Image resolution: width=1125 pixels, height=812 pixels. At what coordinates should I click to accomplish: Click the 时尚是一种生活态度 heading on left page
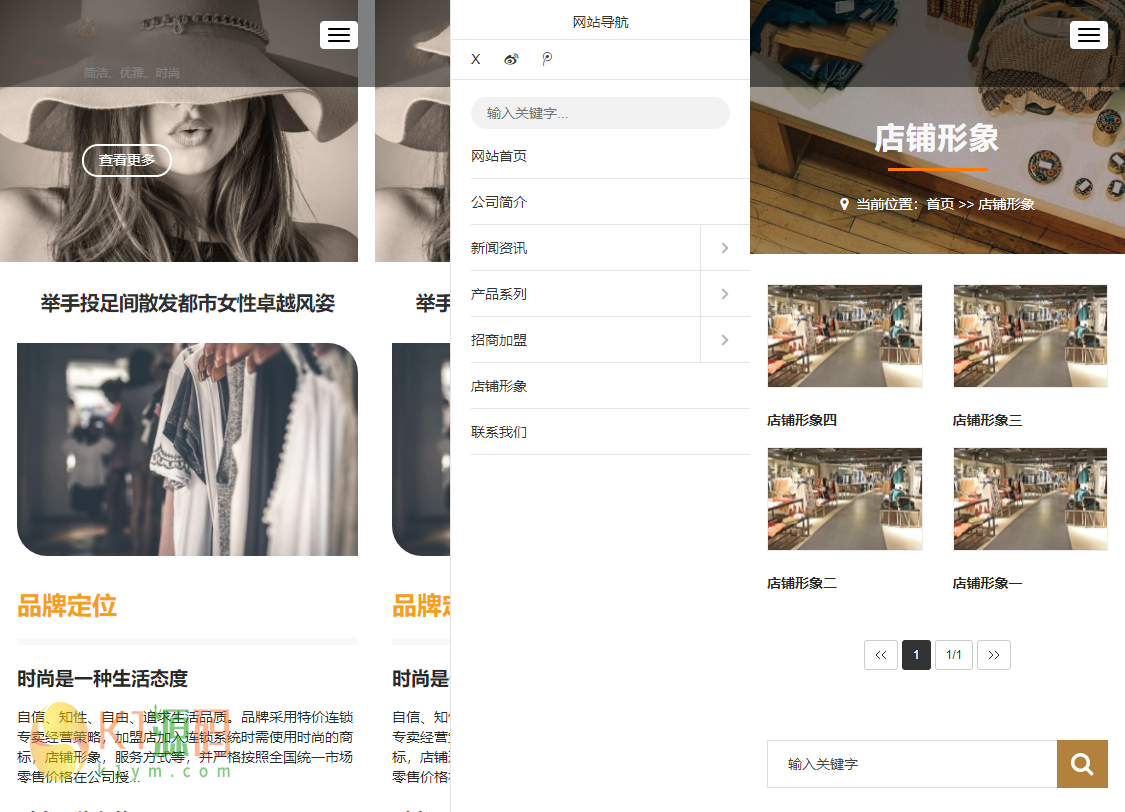coord(103,678)
